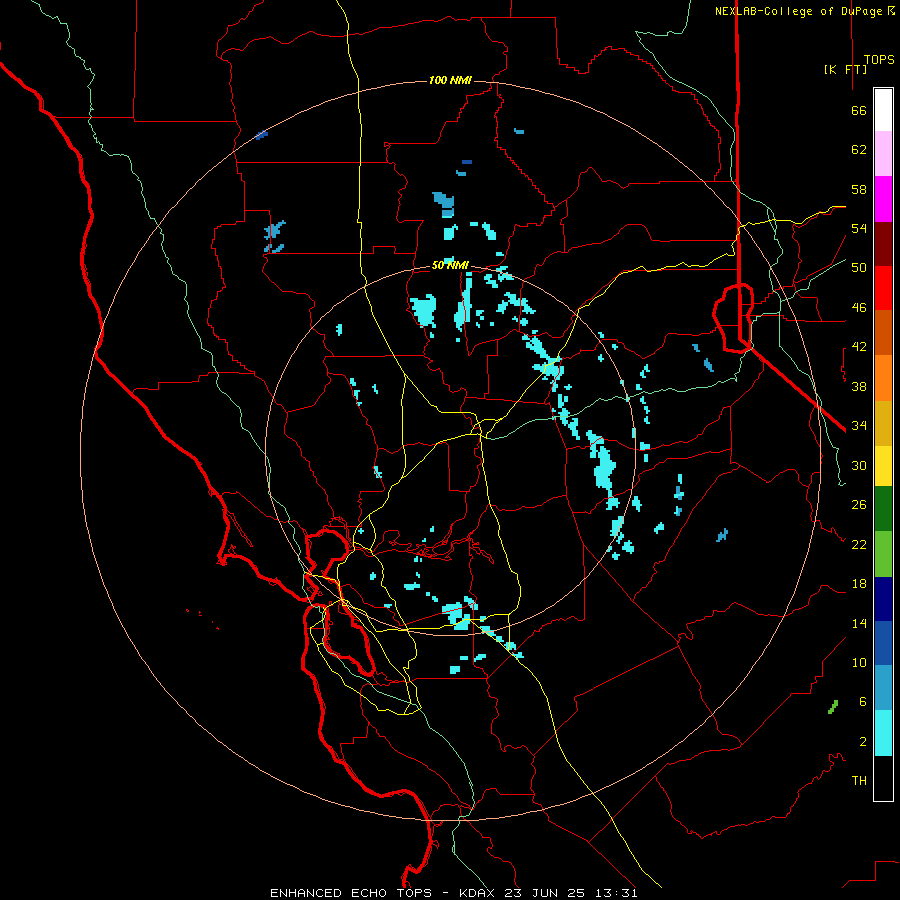
Task: Click the '100 NMI' range ring label
Action: [450, 80]
